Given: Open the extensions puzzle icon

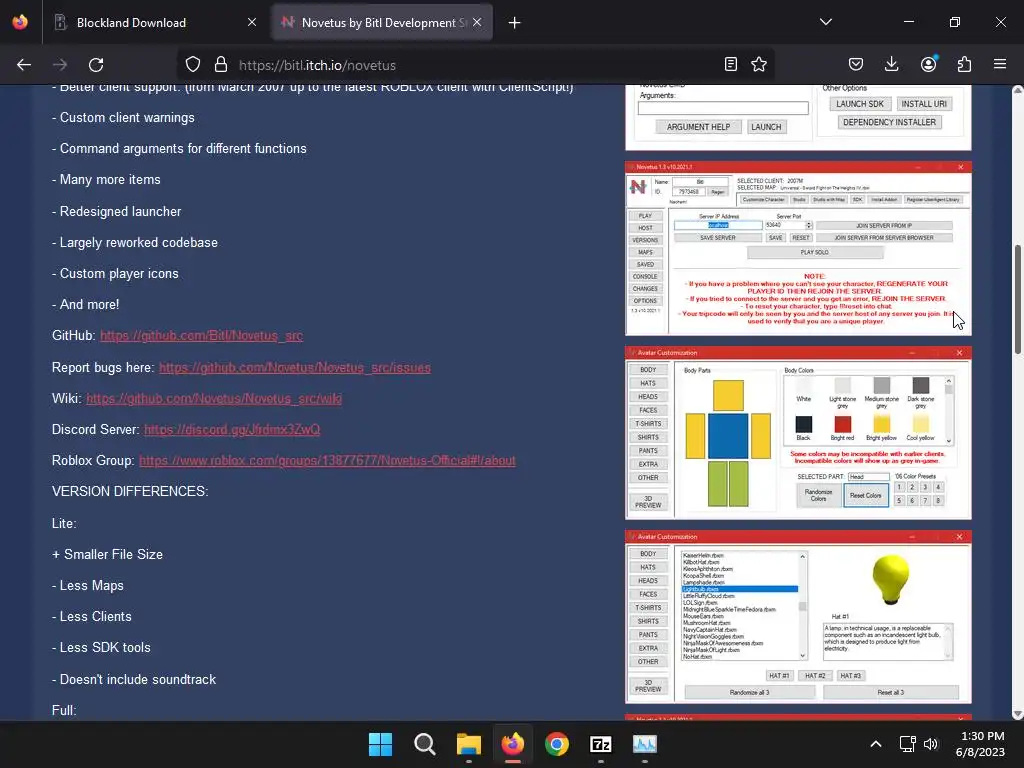Looking at the screenshot, I should coord(964,64).
